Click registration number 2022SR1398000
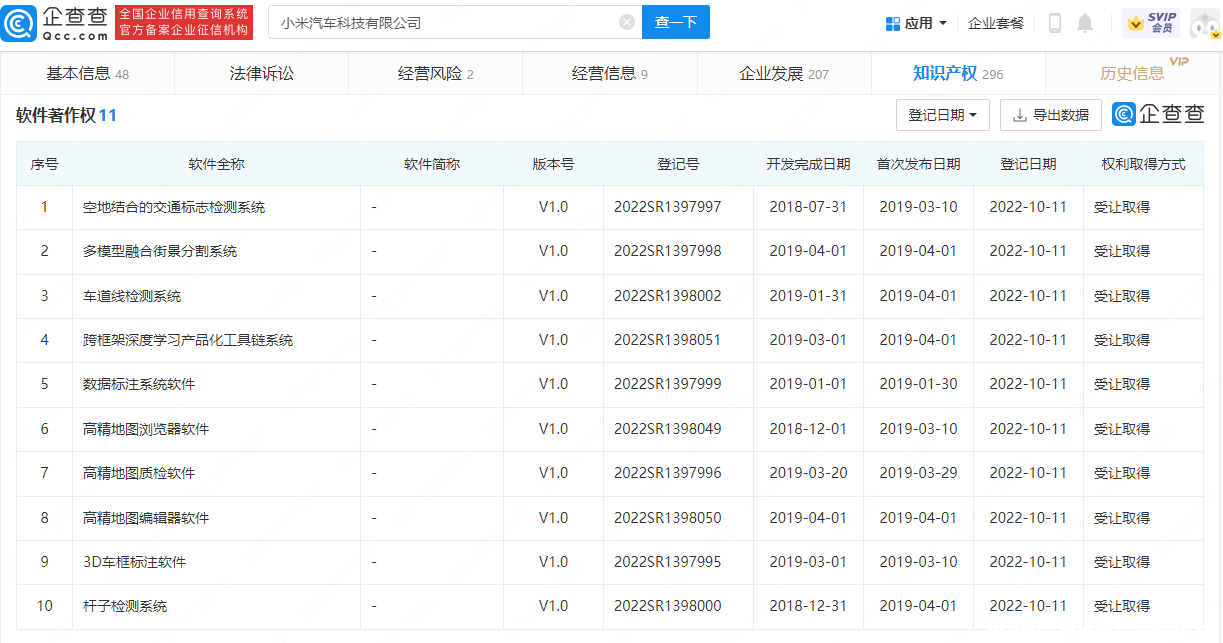Viewport: 1223px width, 643px height. tap(668, 606)
